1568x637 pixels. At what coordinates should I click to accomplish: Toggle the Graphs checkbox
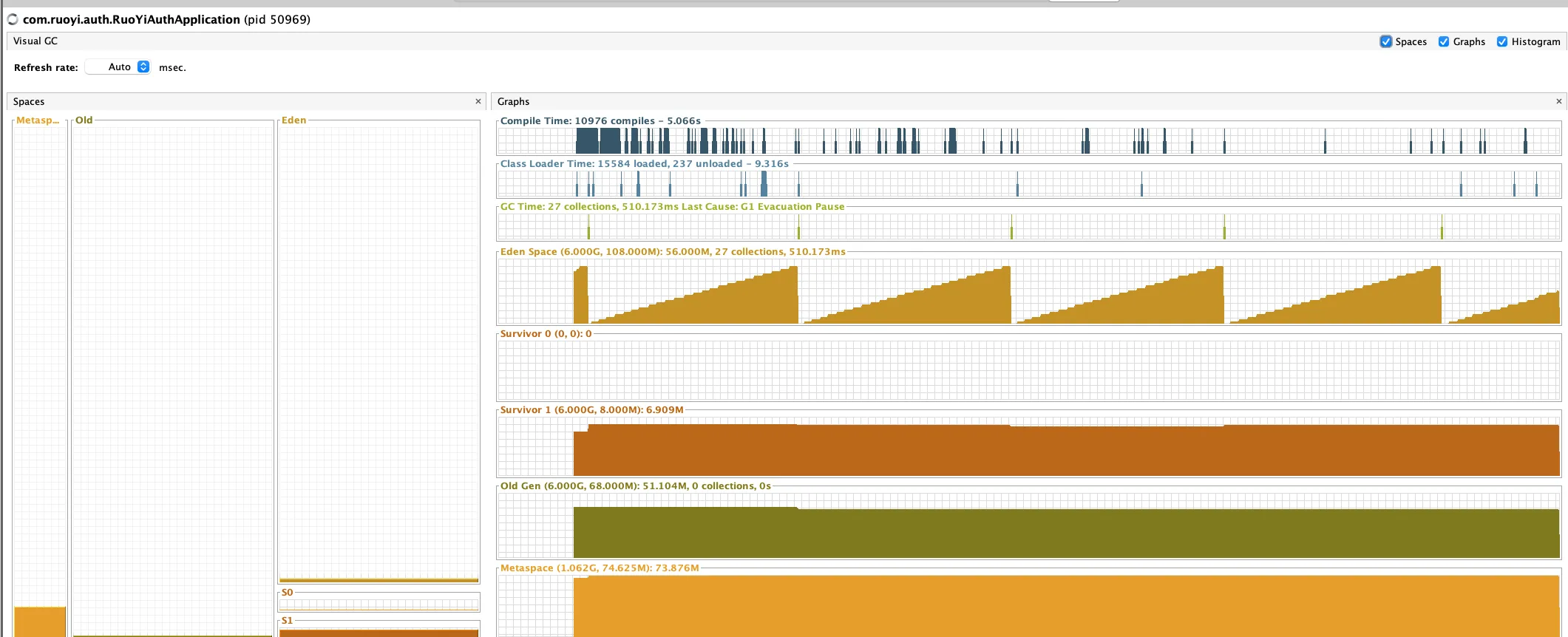click(1444, 42)
